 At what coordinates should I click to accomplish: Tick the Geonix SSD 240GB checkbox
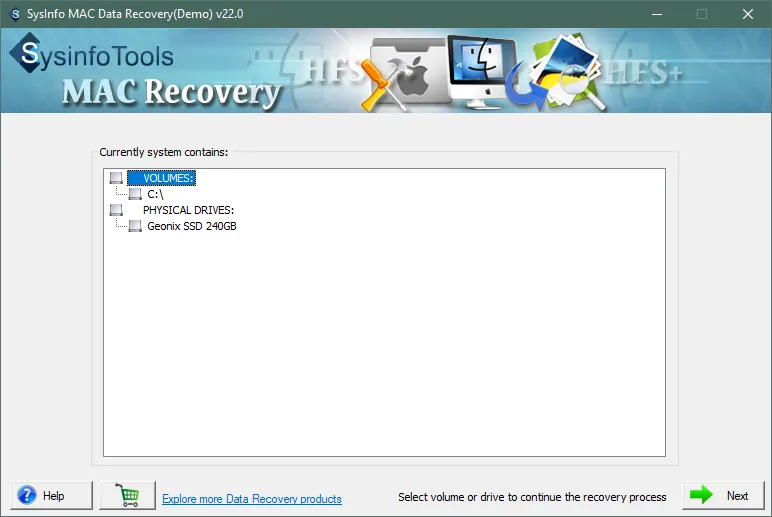(135, 226)
